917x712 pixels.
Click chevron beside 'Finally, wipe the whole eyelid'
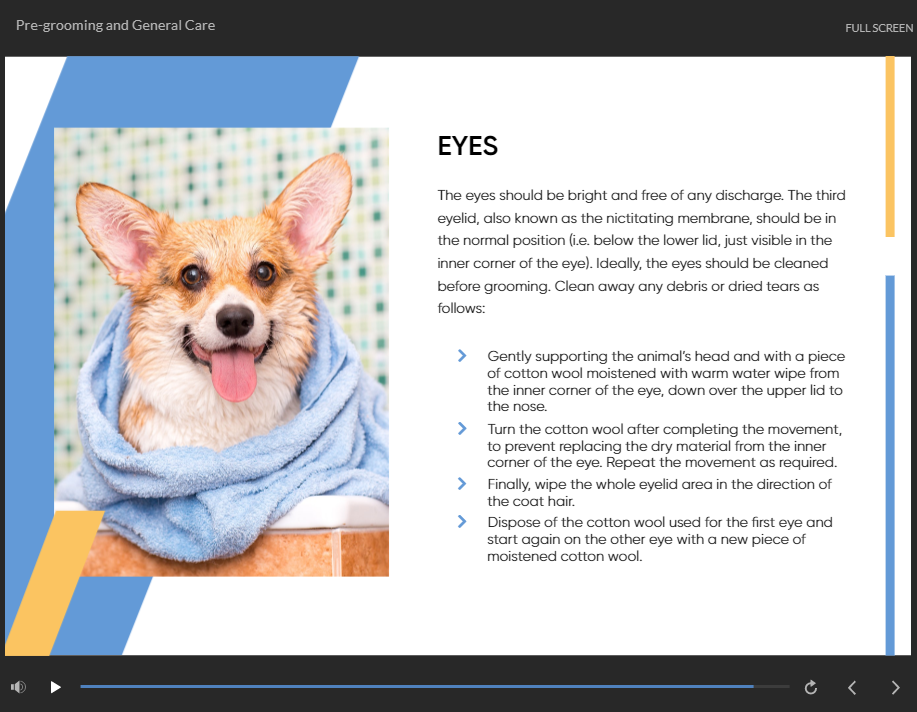(462, 483)
